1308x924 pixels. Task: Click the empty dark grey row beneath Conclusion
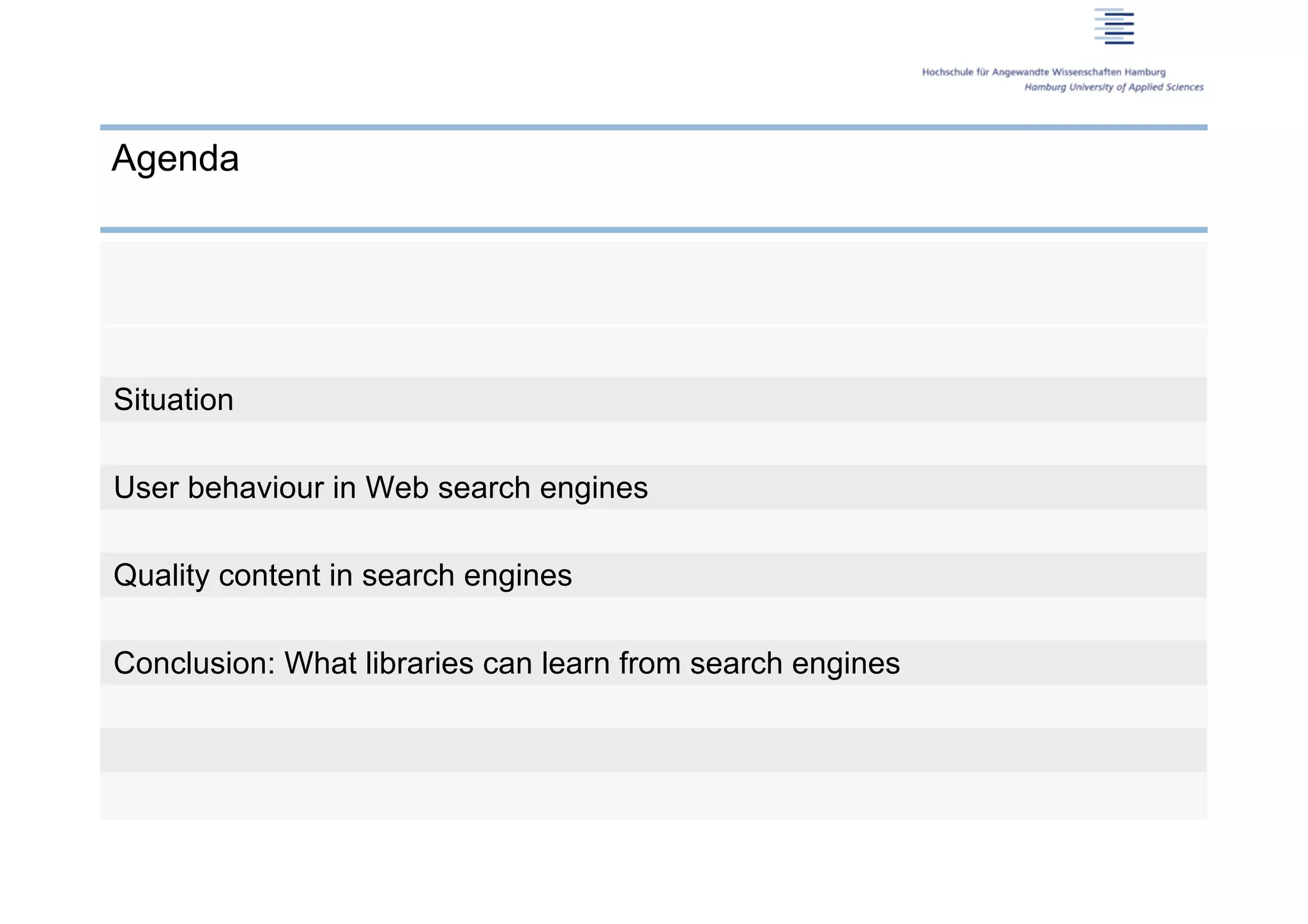point(653,750)
